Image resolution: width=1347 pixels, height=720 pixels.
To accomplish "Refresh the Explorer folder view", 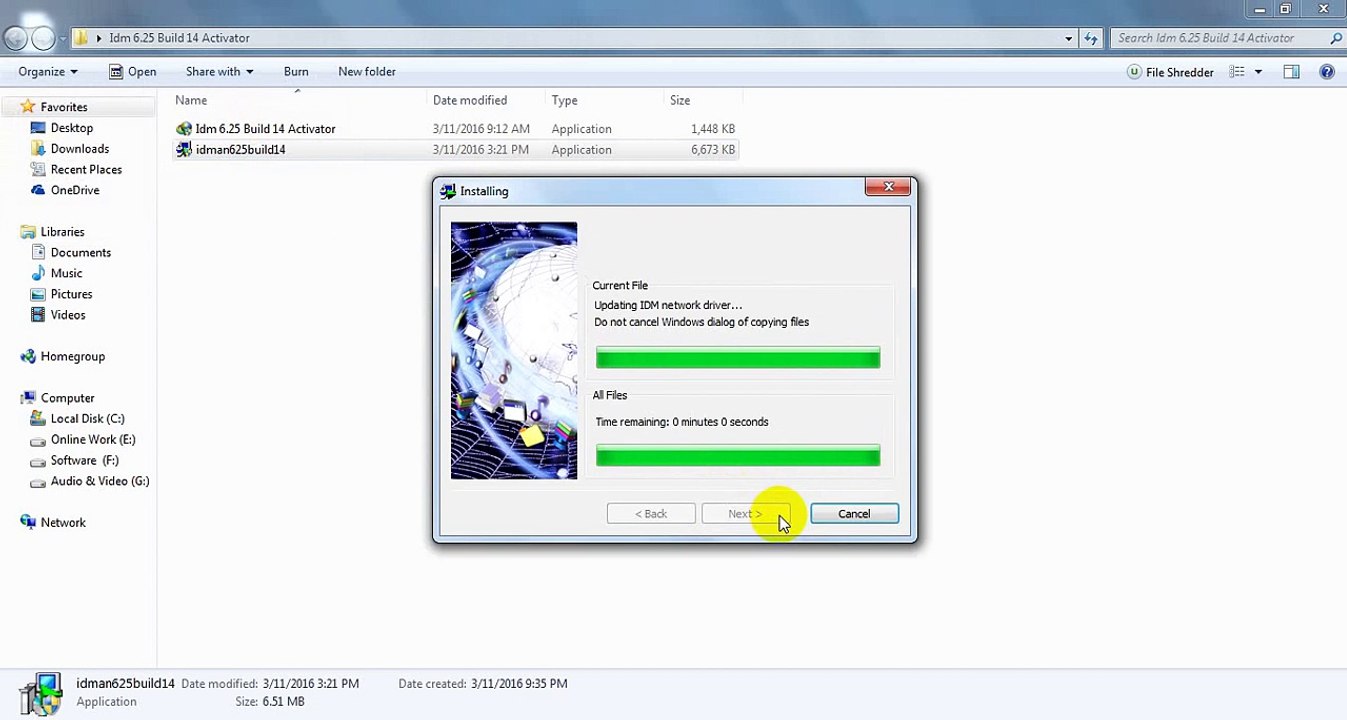I will [x=1092, y=38].
